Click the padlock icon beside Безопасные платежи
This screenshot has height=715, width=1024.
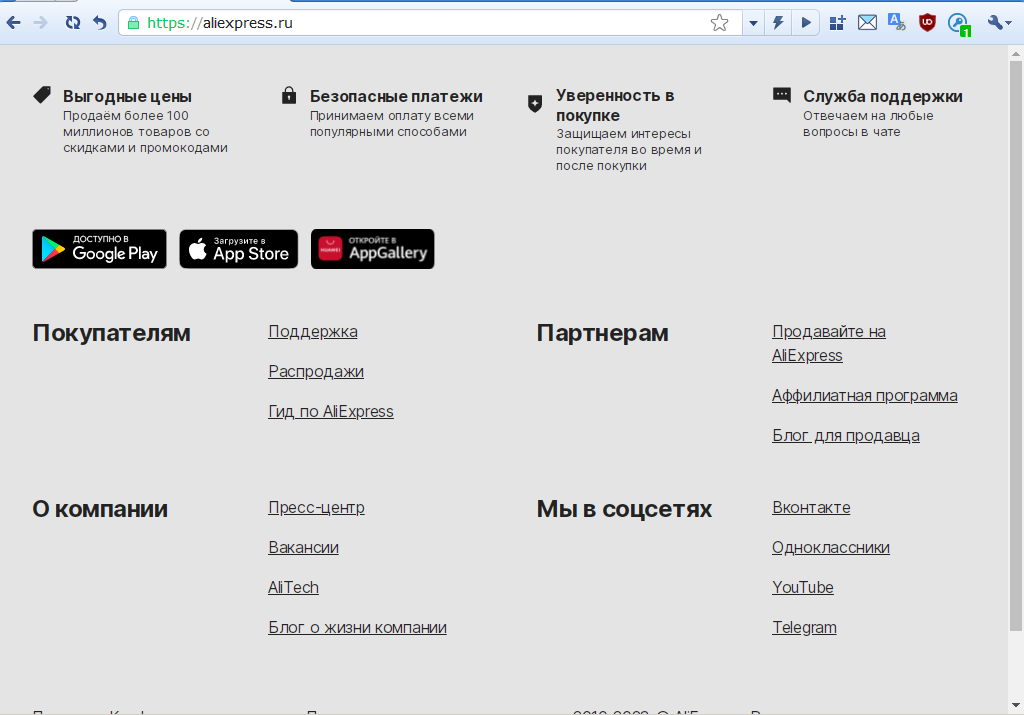(289, 95)
